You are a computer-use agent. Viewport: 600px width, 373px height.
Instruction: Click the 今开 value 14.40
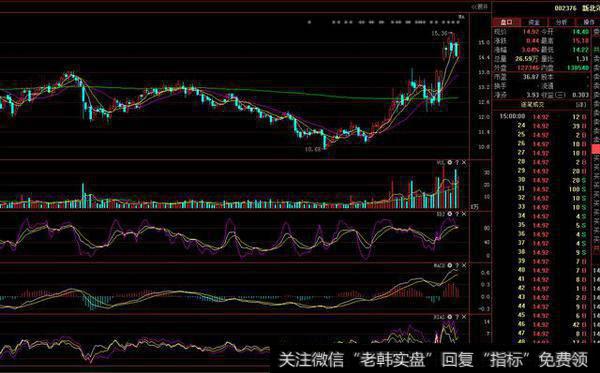(x=580, y=32)
